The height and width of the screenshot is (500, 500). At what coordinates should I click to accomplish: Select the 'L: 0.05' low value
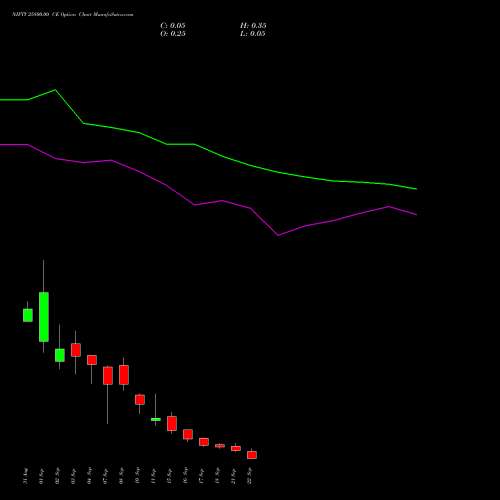tap(253, 34)
